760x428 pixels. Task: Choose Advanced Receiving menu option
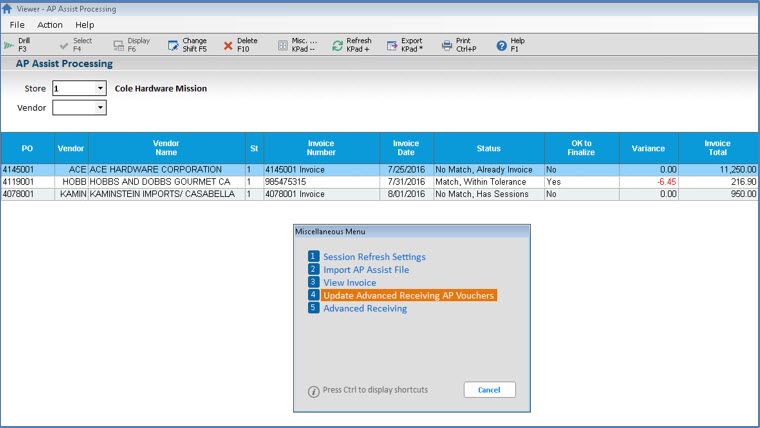[x=364, y=309]
